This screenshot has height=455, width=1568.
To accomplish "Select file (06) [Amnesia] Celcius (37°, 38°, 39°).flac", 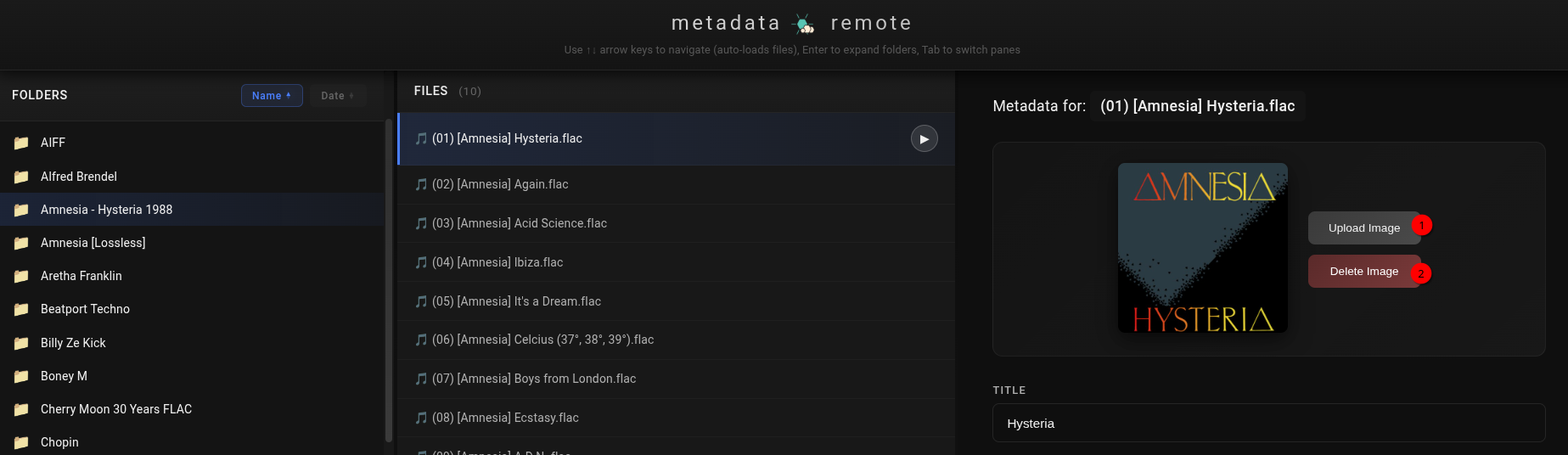I will click(676, 340).
